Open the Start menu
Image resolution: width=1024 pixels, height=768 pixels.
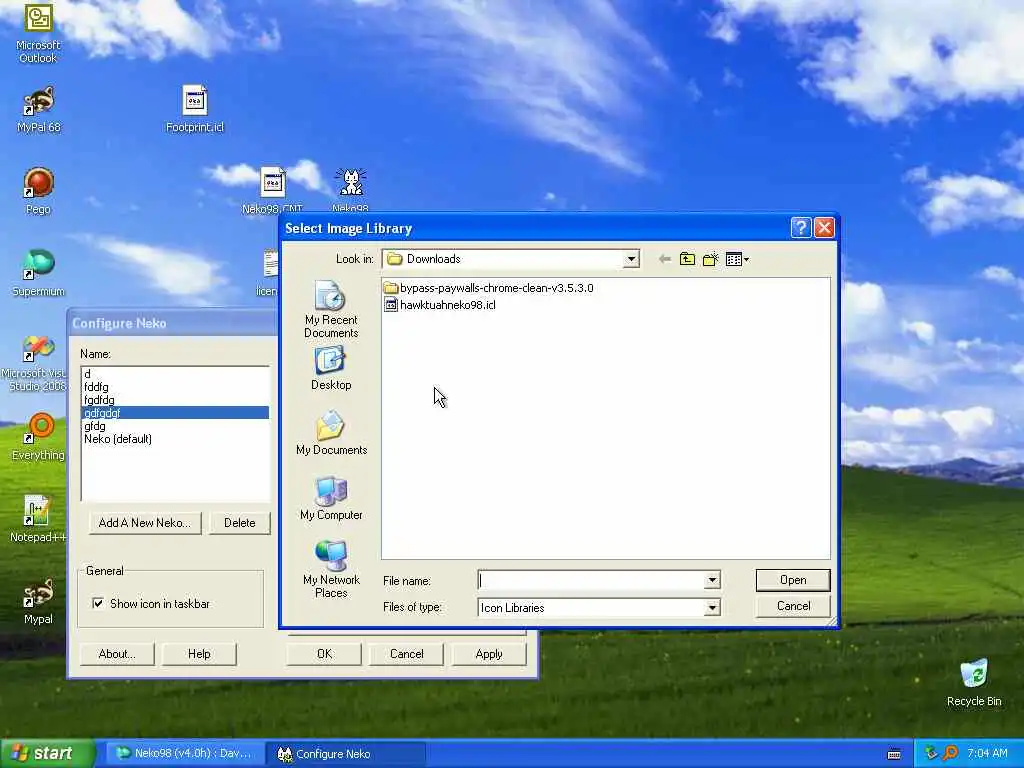click(47, 754)
